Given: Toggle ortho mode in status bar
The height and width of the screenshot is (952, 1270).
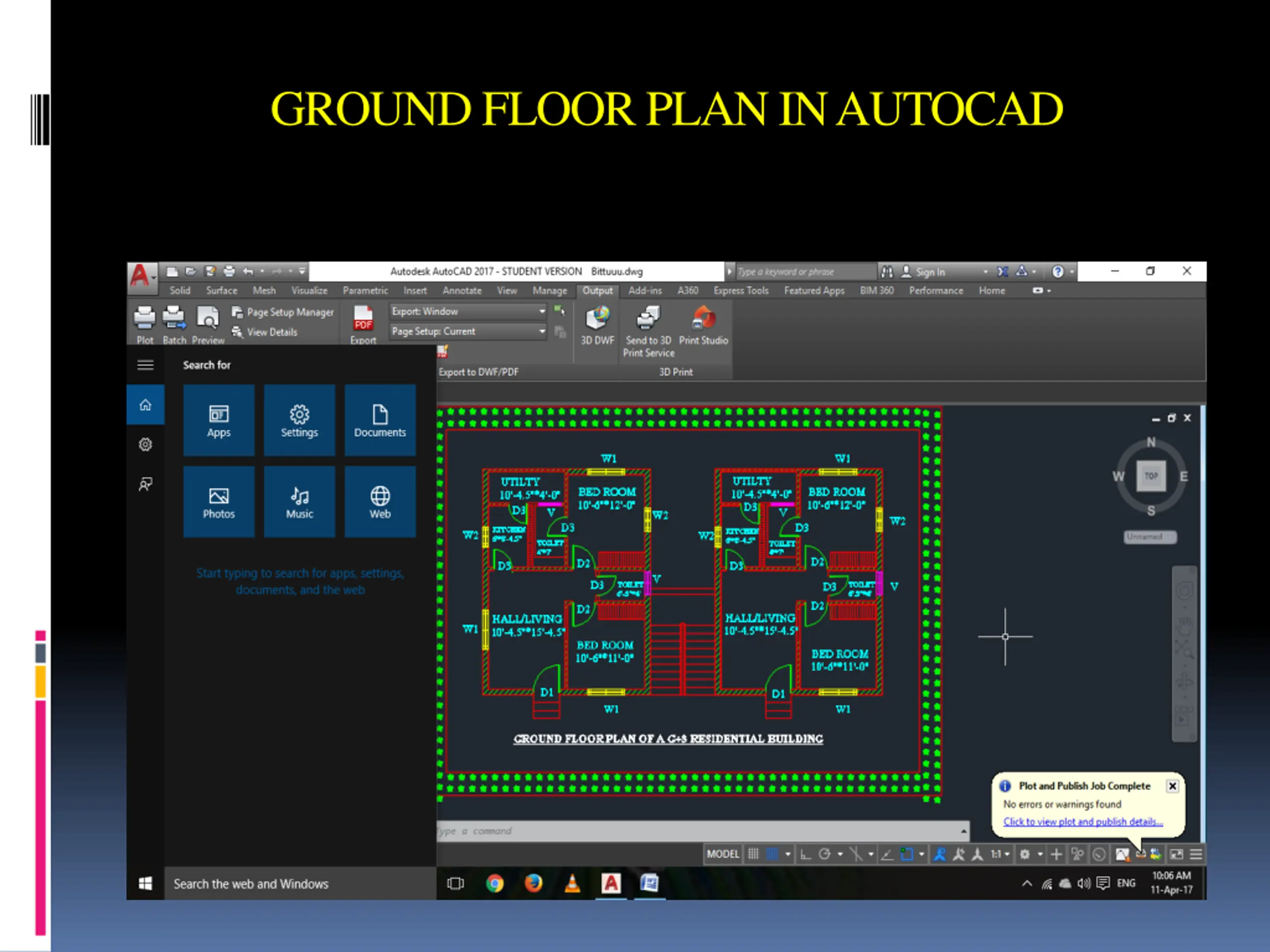Looking at the screenshot, I should pos(806,854).
